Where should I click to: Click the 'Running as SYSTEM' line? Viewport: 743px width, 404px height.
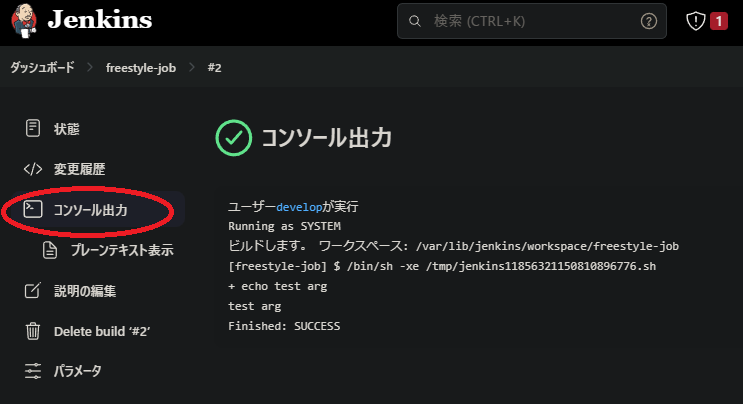(x=284, y=226)
